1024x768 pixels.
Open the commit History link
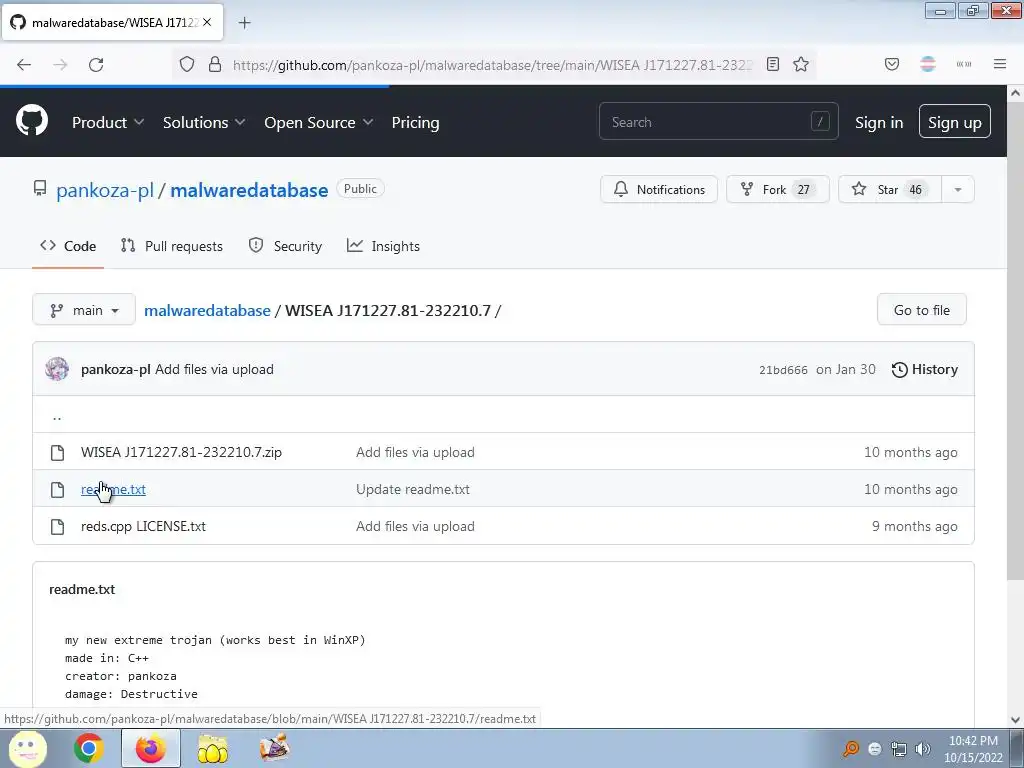(x=925, y=370)
